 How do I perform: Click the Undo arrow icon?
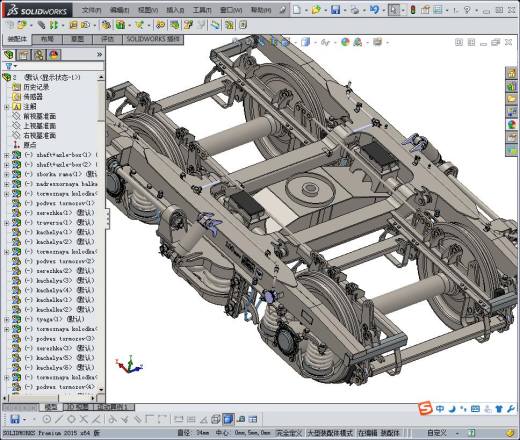tap(374, 10)
